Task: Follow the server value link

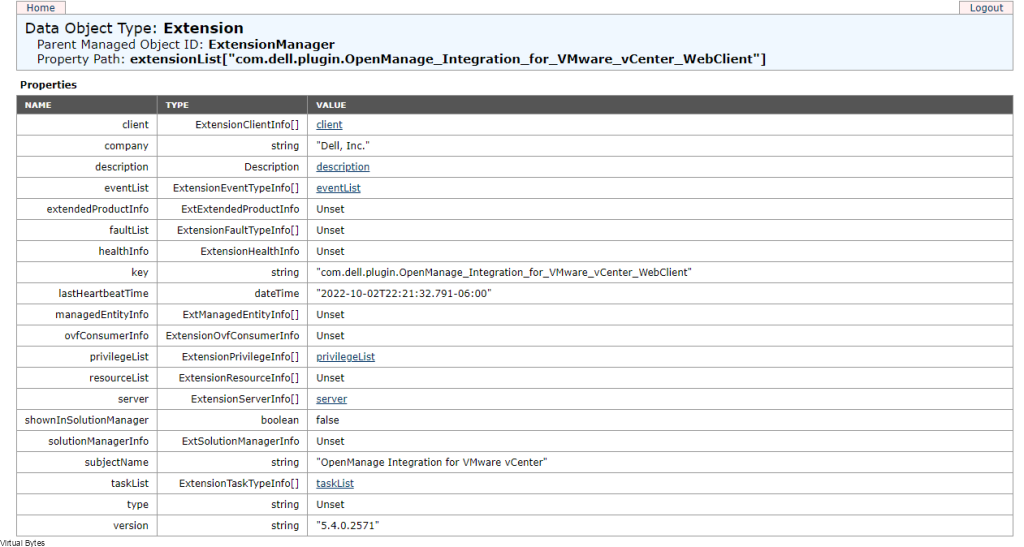Action: [332, 399]
